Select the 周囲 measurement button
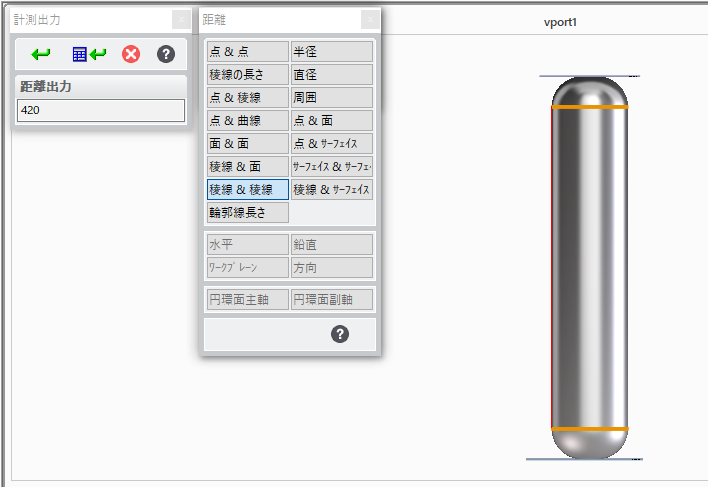The image size is (708, 487). [x=331, y=98]
